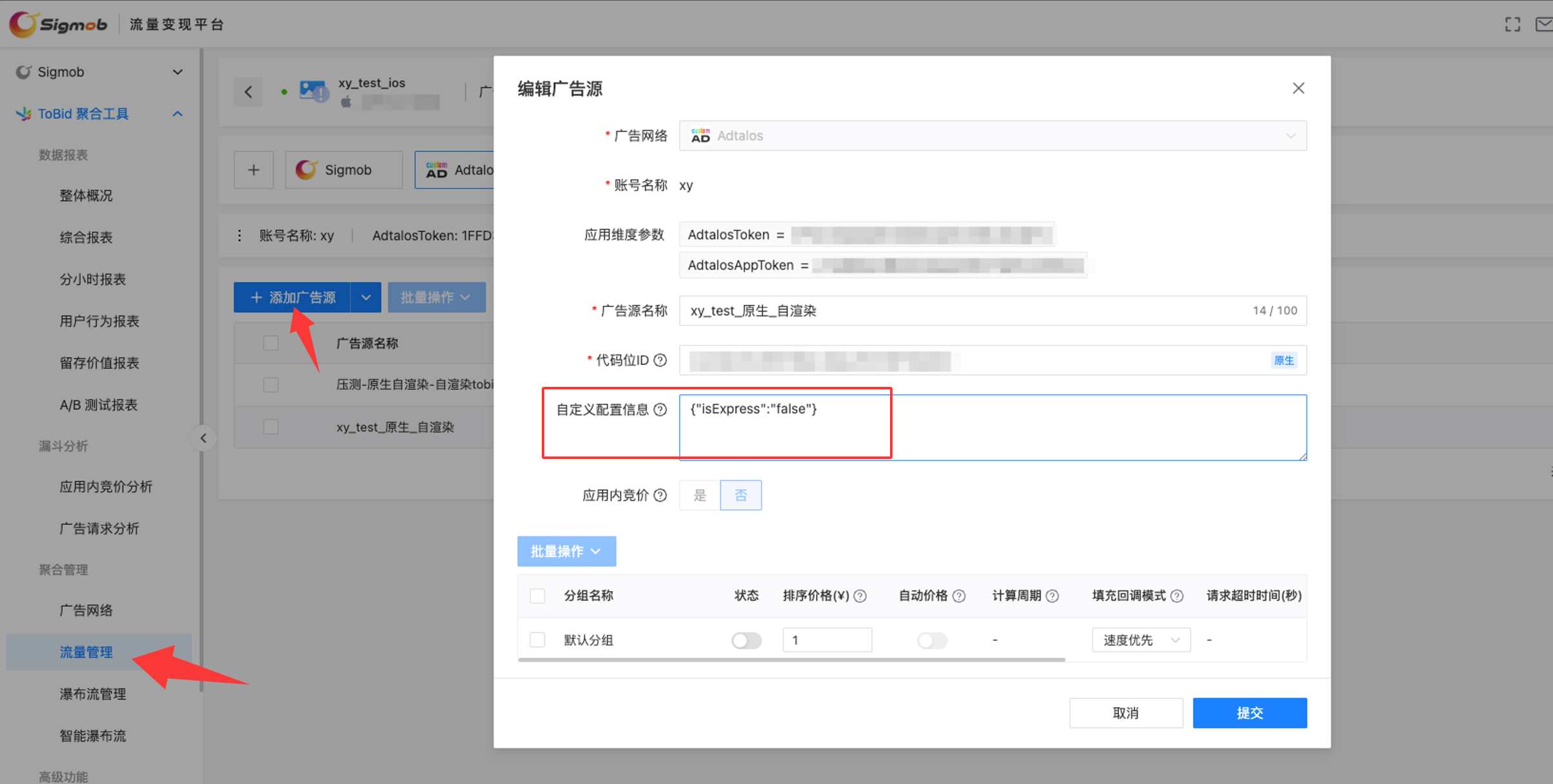This screenshot has width=1553, height=784.
Task: Click the 广告源名称 input field
Action: [x=993, y=311]
